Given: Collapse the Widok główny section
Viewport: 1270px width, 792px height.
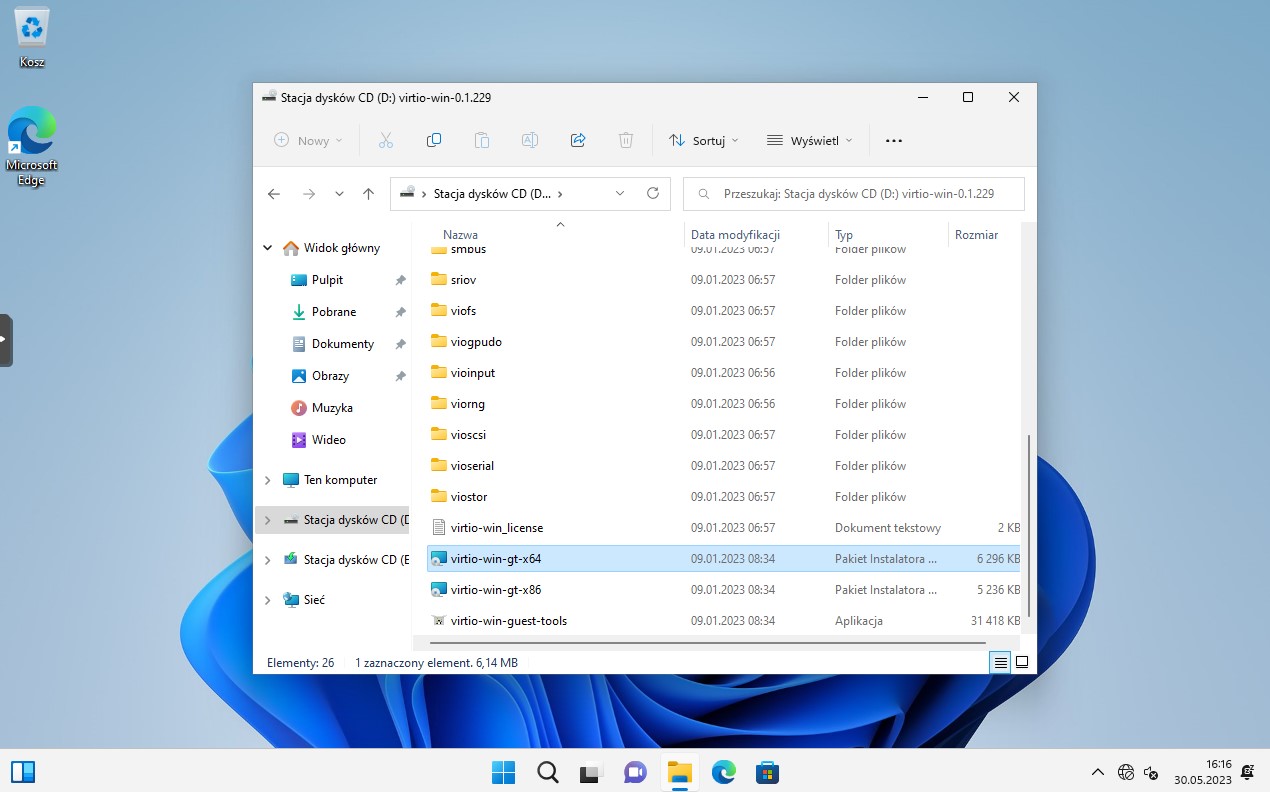Looking at the screenshot, I should (267, 248).
